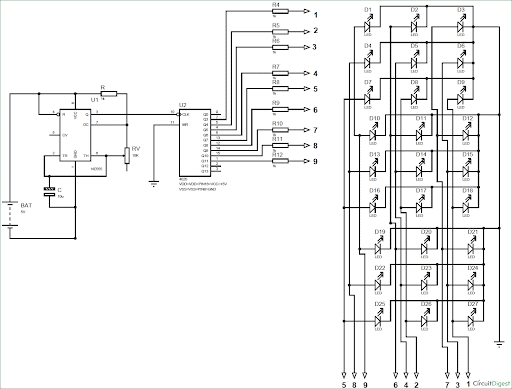Click the BAT battery symbol

point(10,214)
